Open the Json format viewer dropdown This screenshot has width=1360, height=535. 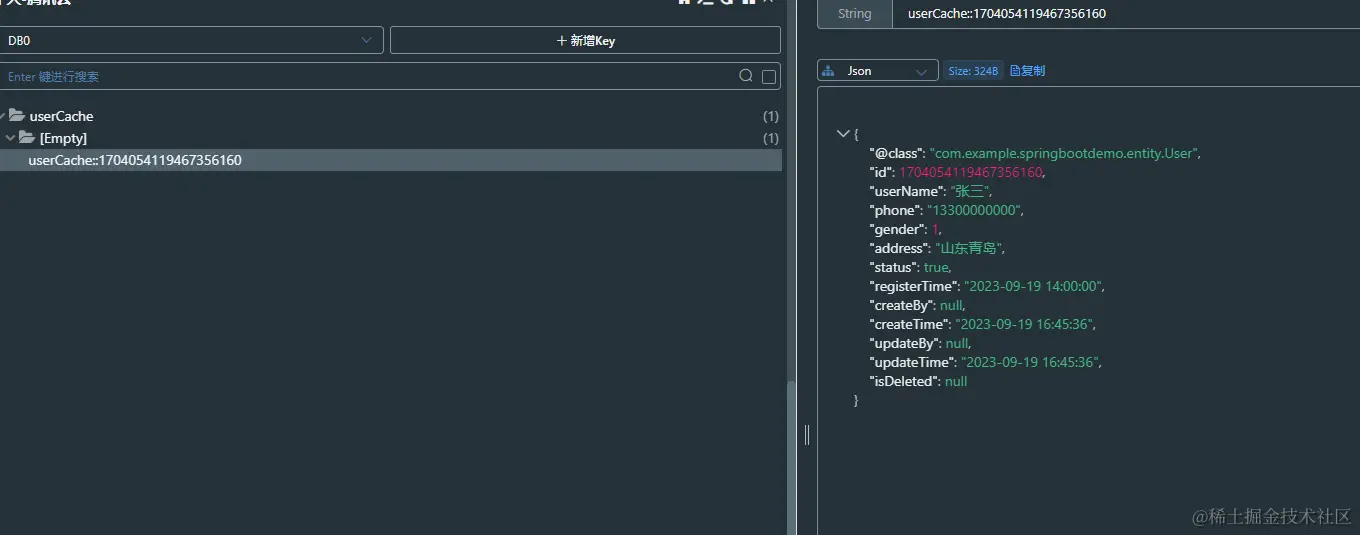click(x=878, y=71)
